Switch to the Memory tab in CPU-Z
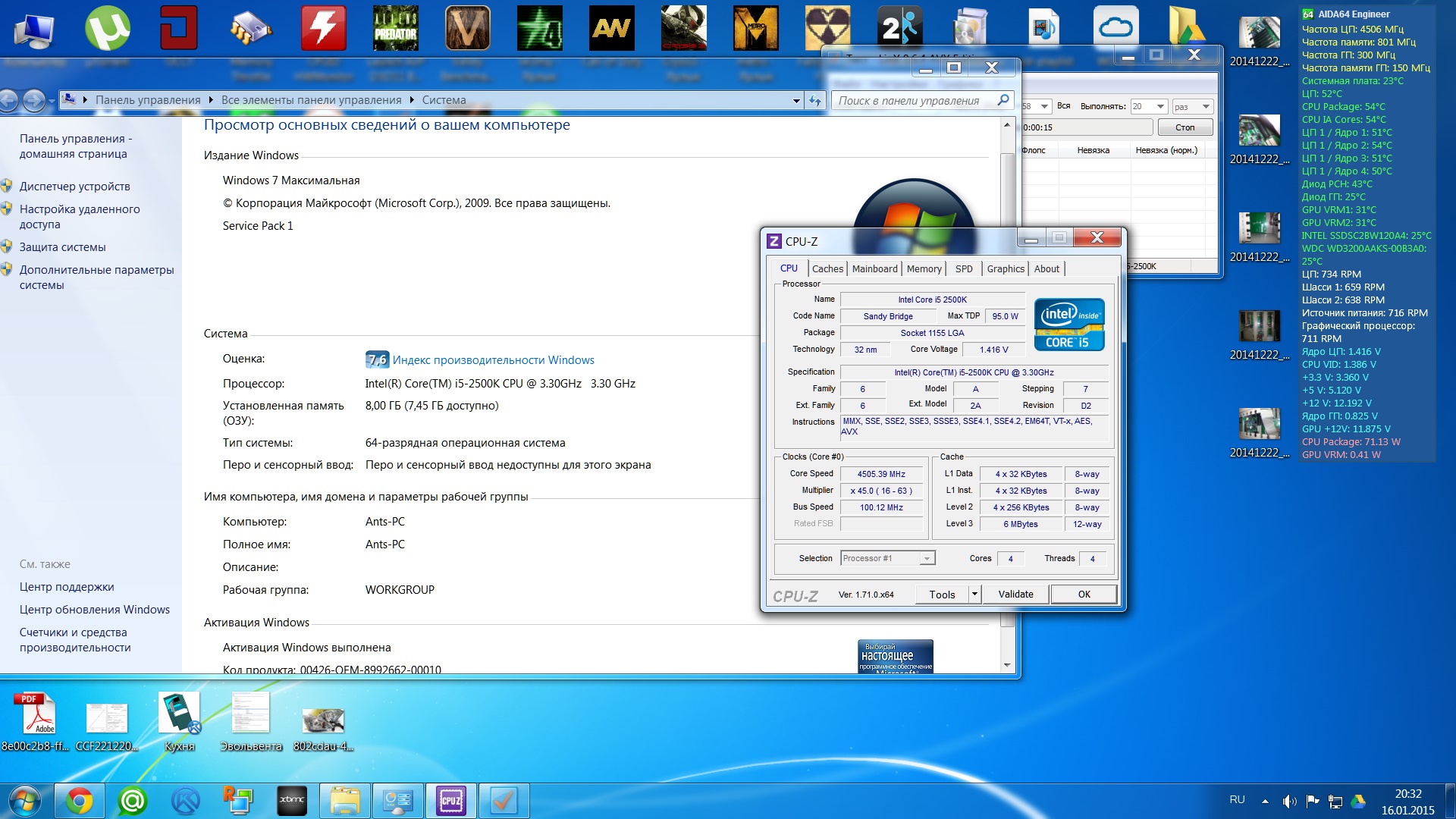This screenshot has height=819, width=1456. [x=924, y=269]
